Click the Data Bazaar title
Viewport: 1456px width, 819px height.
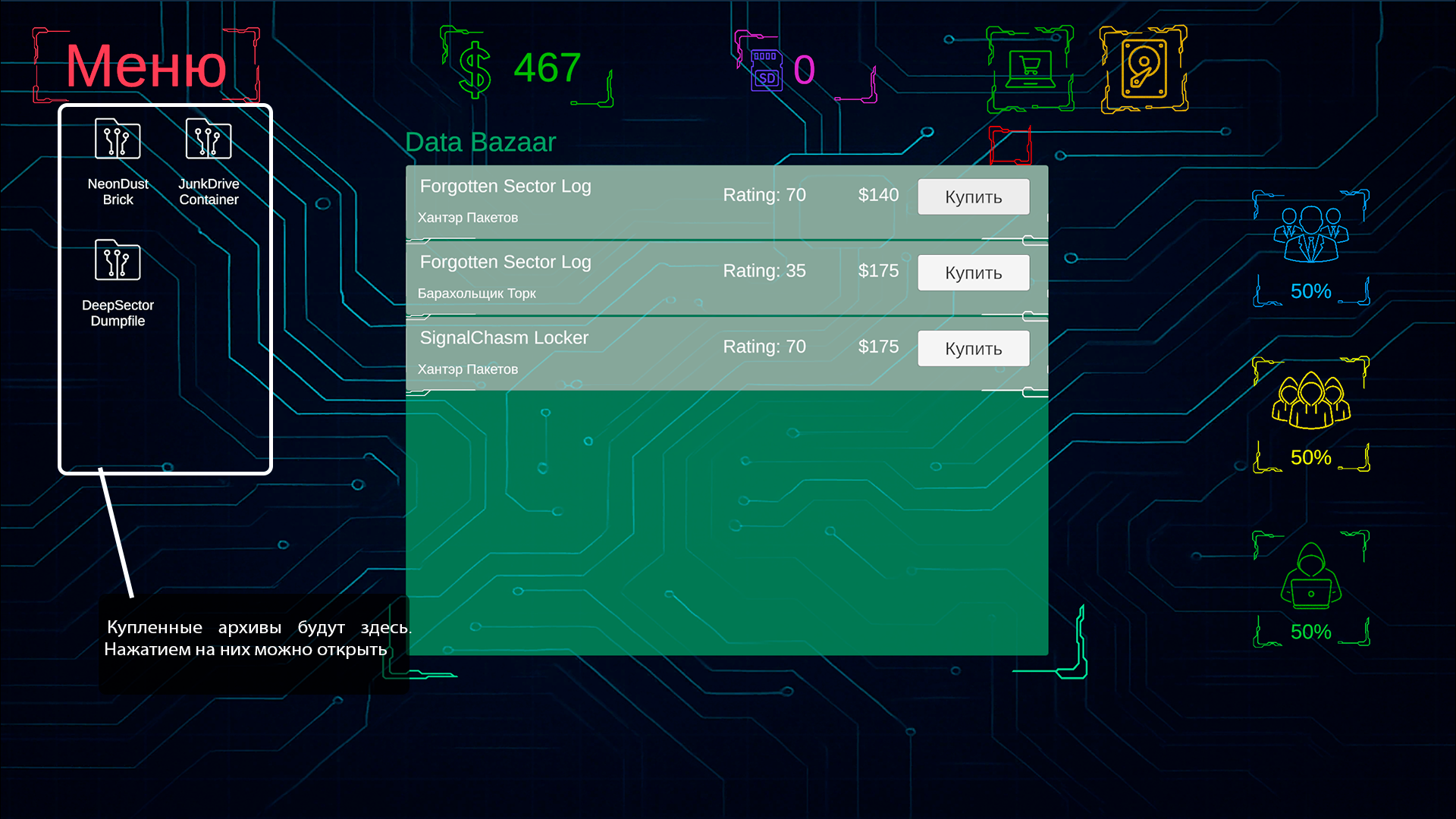click(x=480, y=143)
